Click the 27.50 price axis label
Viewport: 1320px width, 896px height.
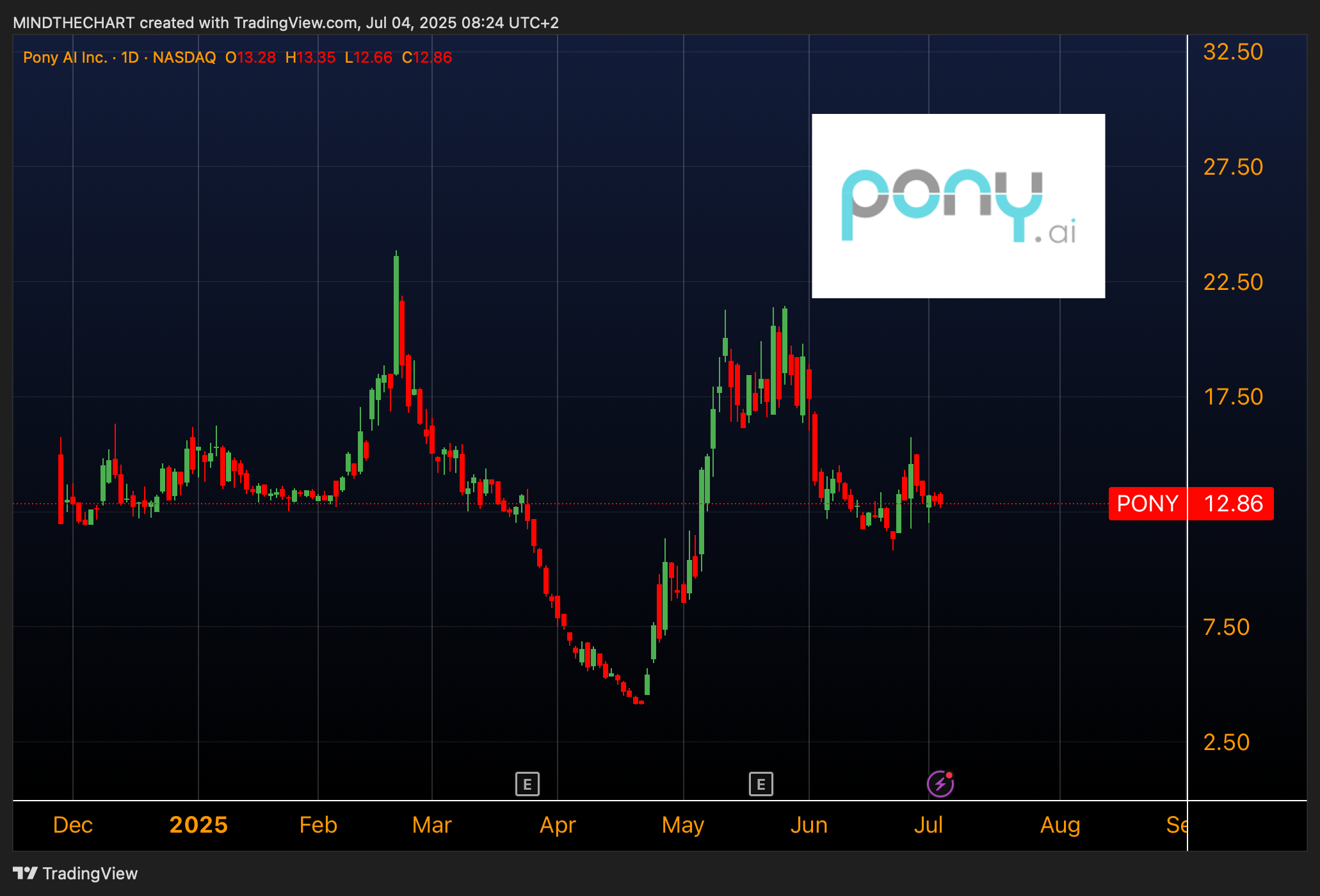(x=1233, y=167)
